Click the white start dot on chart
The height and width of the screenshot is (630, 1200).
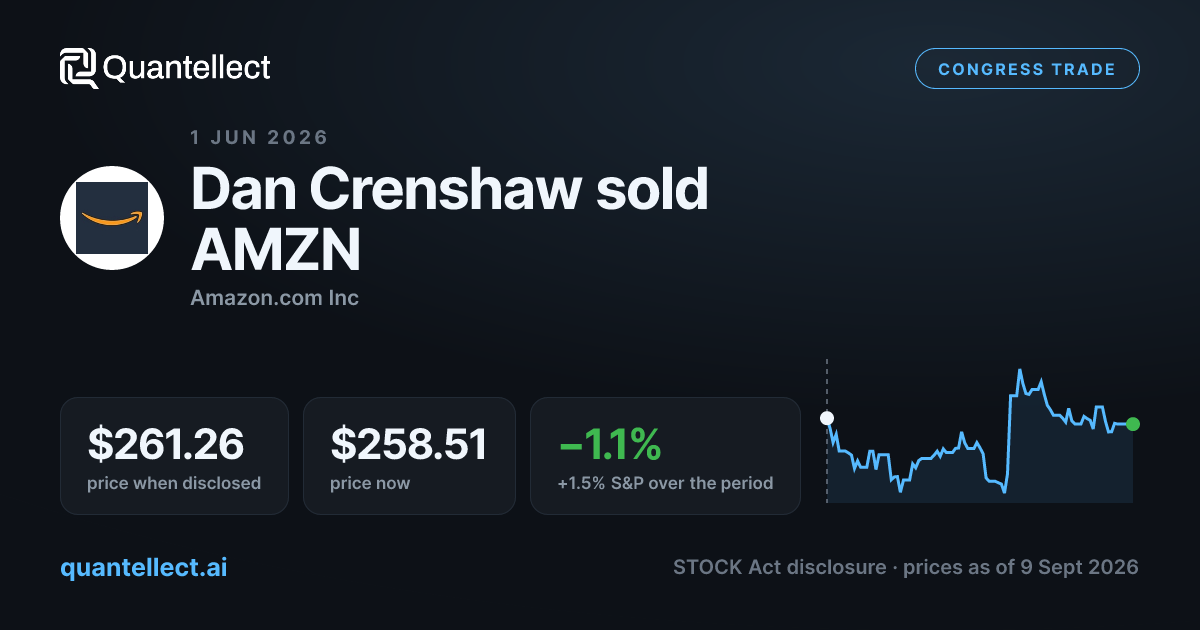click(827, 418)
